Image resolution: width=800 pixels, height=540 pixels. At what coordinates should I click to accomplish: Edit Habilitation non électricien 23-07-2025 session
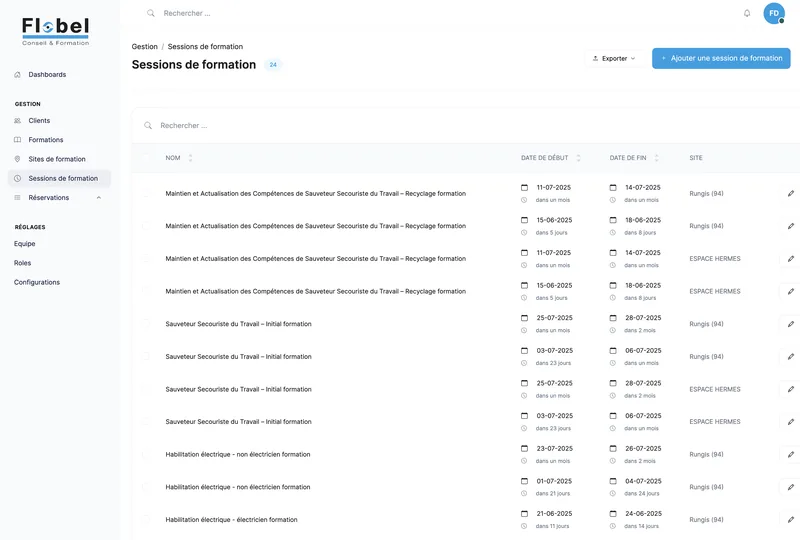tap(790, 455)
